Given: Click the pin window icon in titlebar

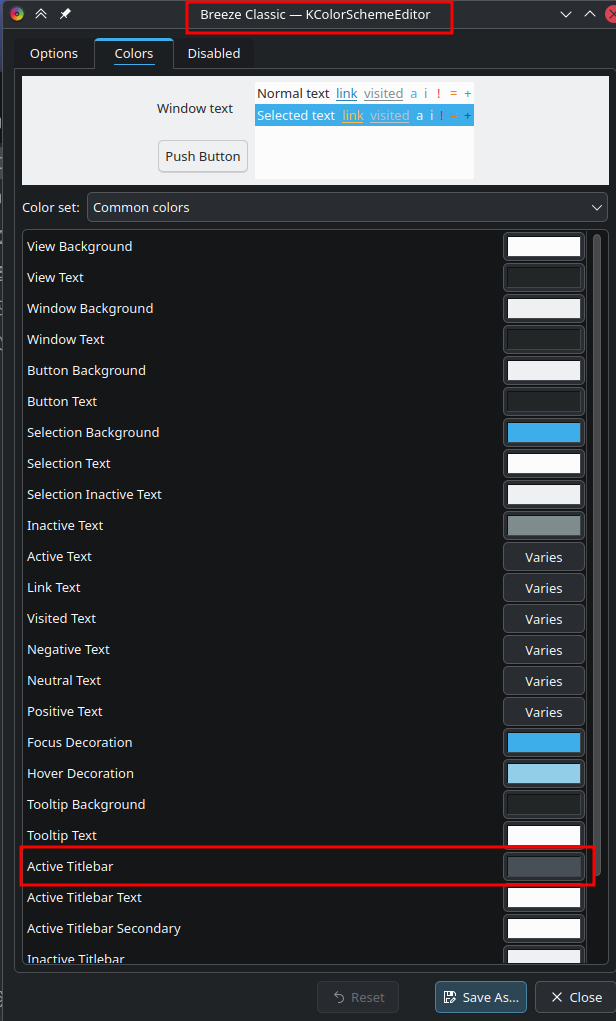Looking at the screenshot, I should tap(65, 14).
